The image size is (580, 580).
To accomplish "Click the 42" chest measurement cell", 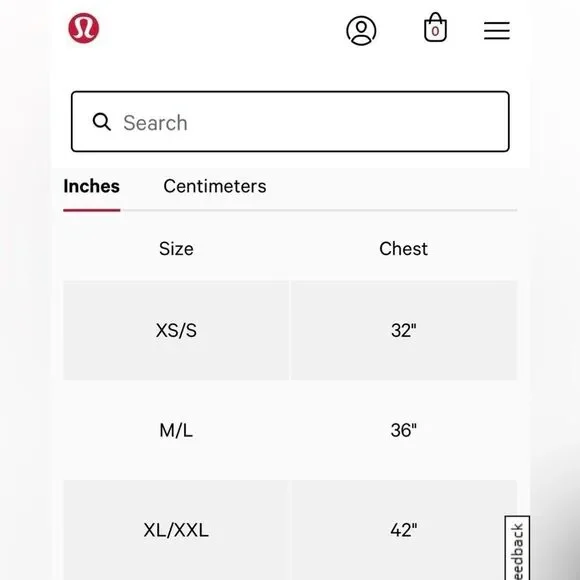I will (404, 530).
